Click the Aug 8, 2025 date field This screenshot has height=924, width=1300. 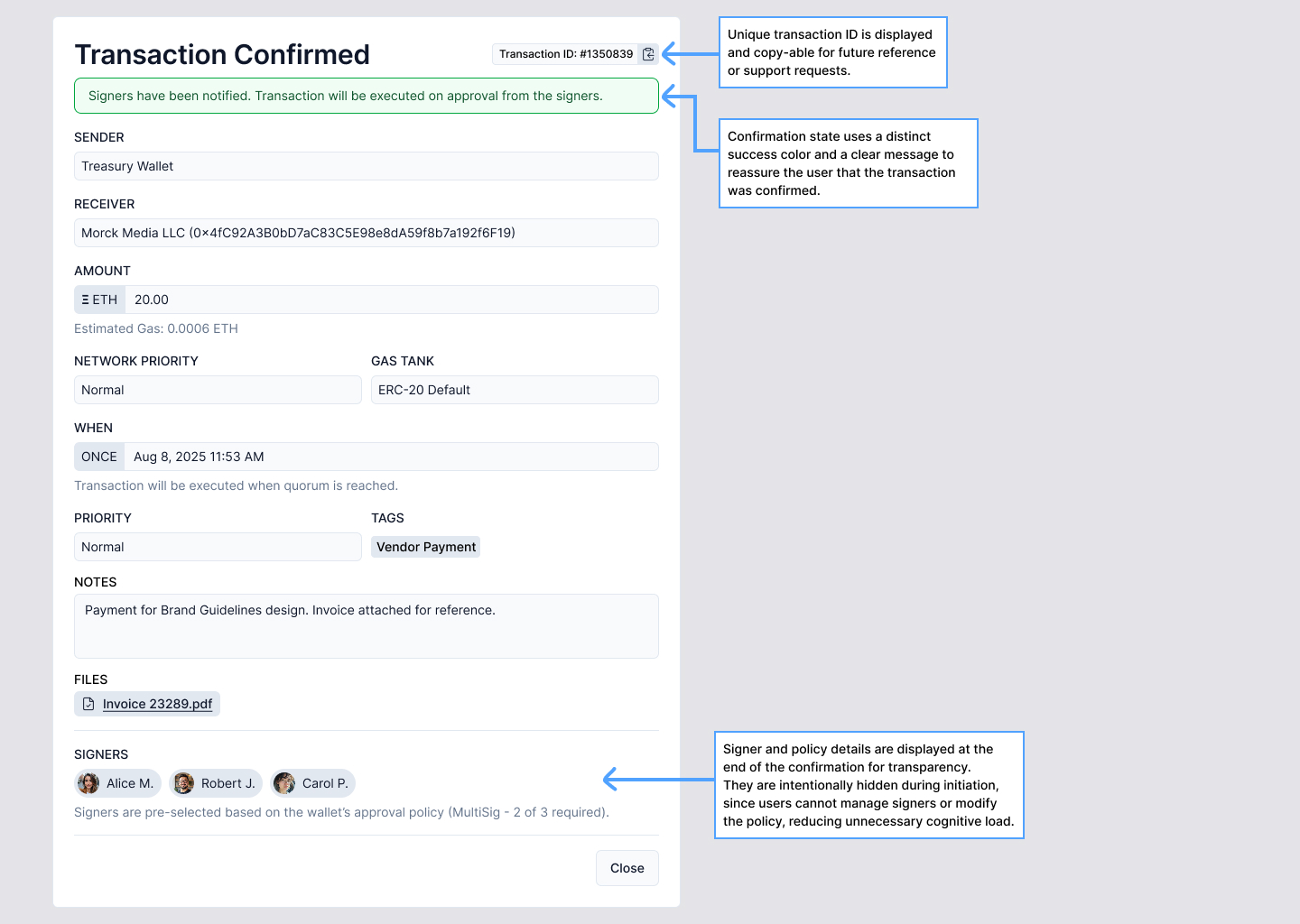[x=391, y=457]
